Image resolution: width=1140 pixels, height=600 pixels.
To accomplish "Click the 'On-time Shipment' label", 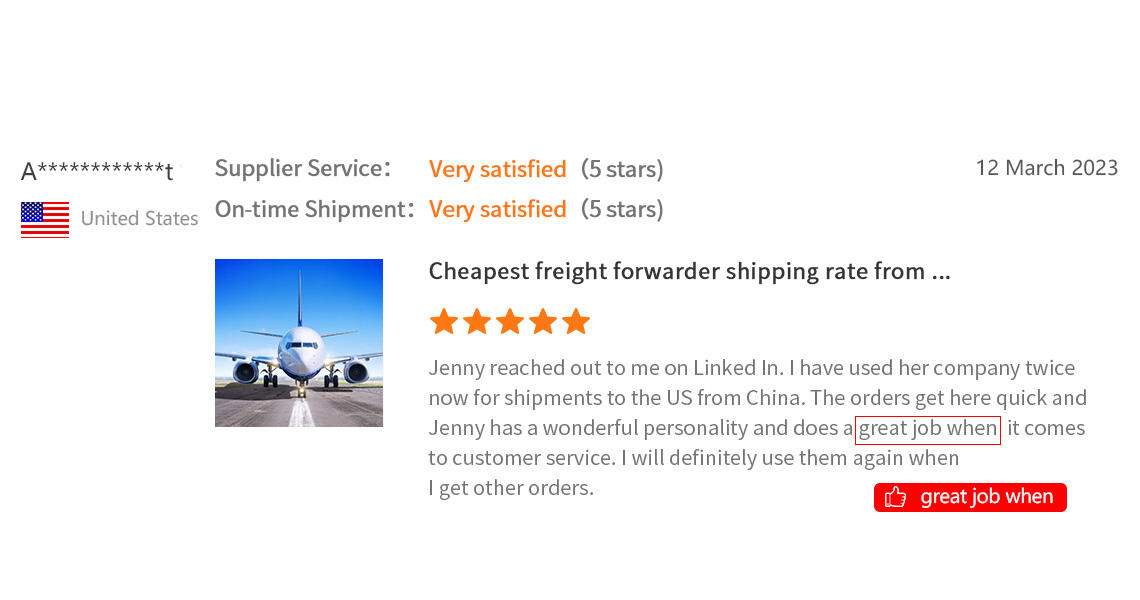I will coord(314,209).
